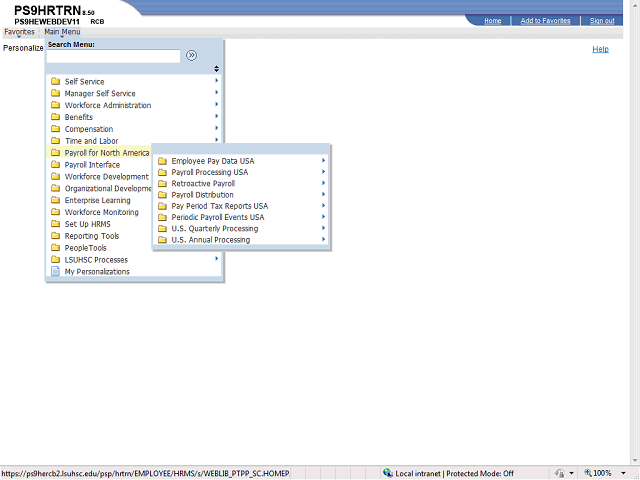This screenshot has width=640, height=480.
Task: Click the My Personalizations document icon
Action: click(x=56, y=271)
